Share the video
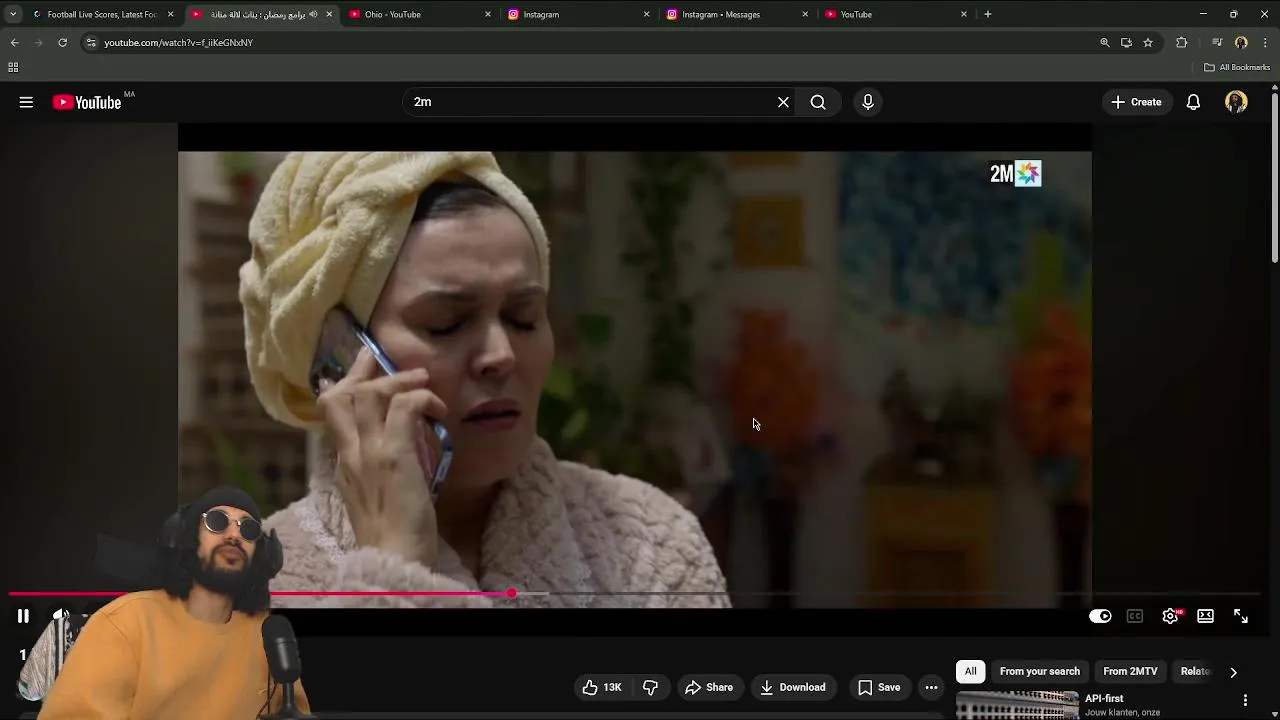Image resolution: width=1280 pixels, height=720 pixels. [709, 687]
